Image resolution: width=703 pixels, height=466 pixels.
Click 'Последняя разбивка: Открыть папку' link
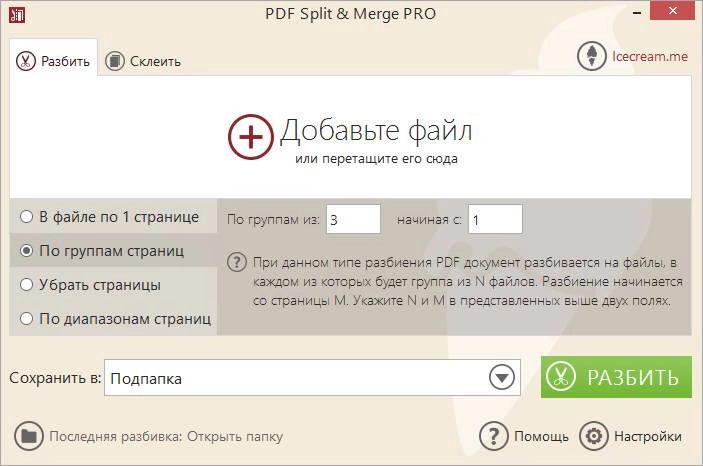point(166,436)
